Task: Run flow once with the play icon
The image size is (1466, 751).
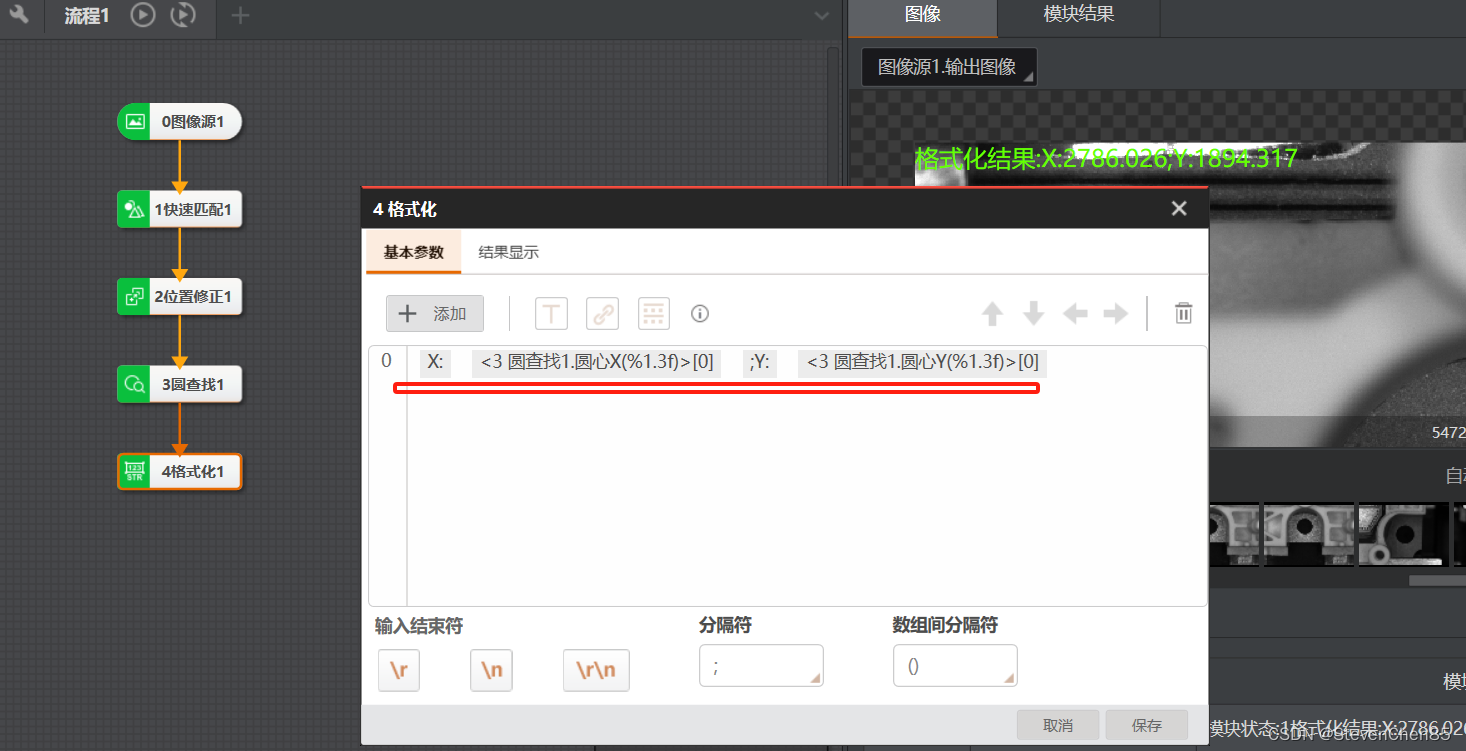Action: (143, 15)
